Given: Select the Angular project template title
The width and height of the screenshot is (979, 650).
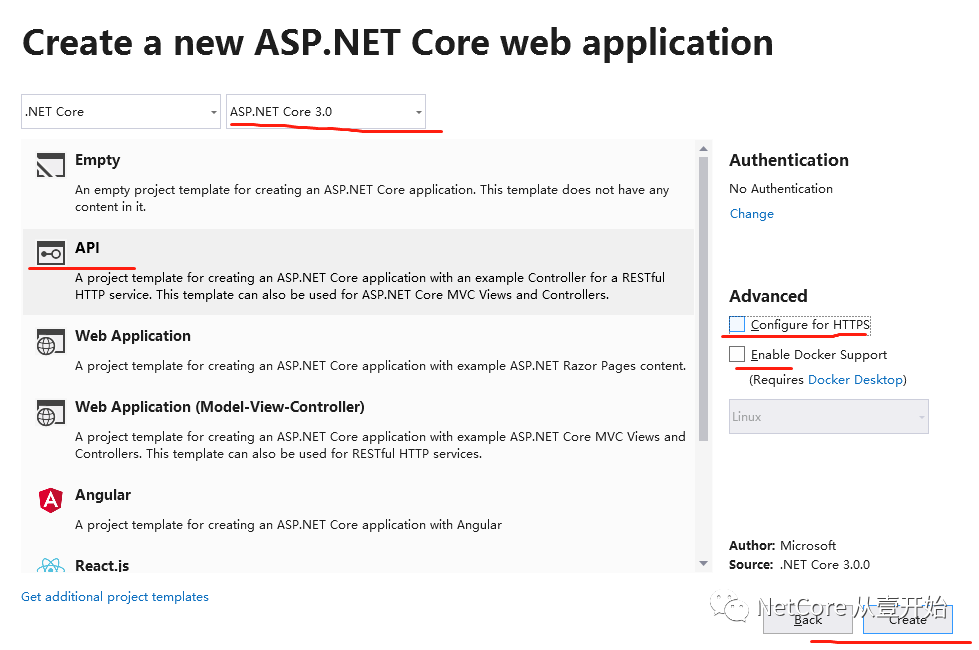Looking at the screenshot, I should click(x=102, y=495).
